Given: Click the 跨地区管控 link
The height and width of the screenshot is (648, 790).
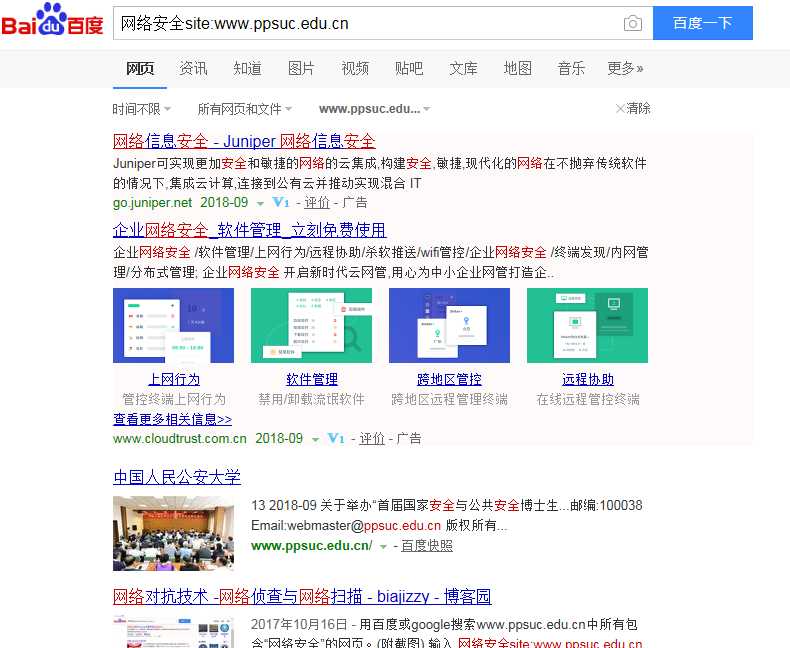Looking at the screenshot, I should click(449, 379).
